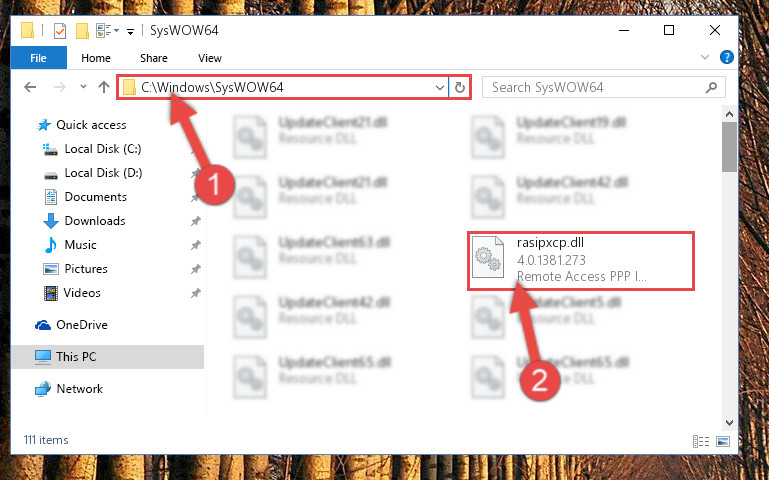Open the Help question mark icon

coord(726,57)
